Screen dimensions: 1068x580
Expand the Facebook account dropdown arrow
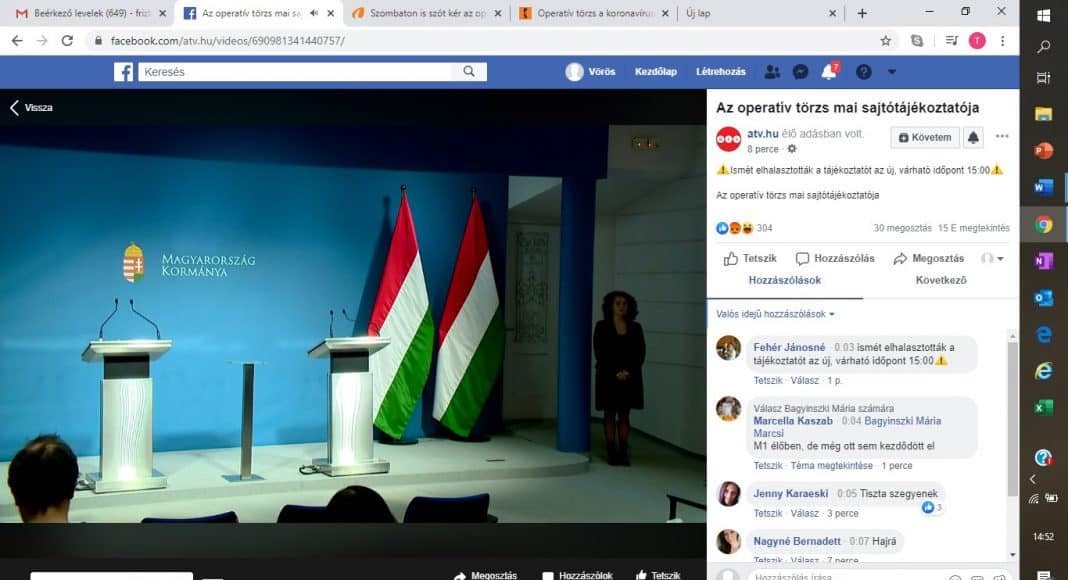(x=892, y=71)
